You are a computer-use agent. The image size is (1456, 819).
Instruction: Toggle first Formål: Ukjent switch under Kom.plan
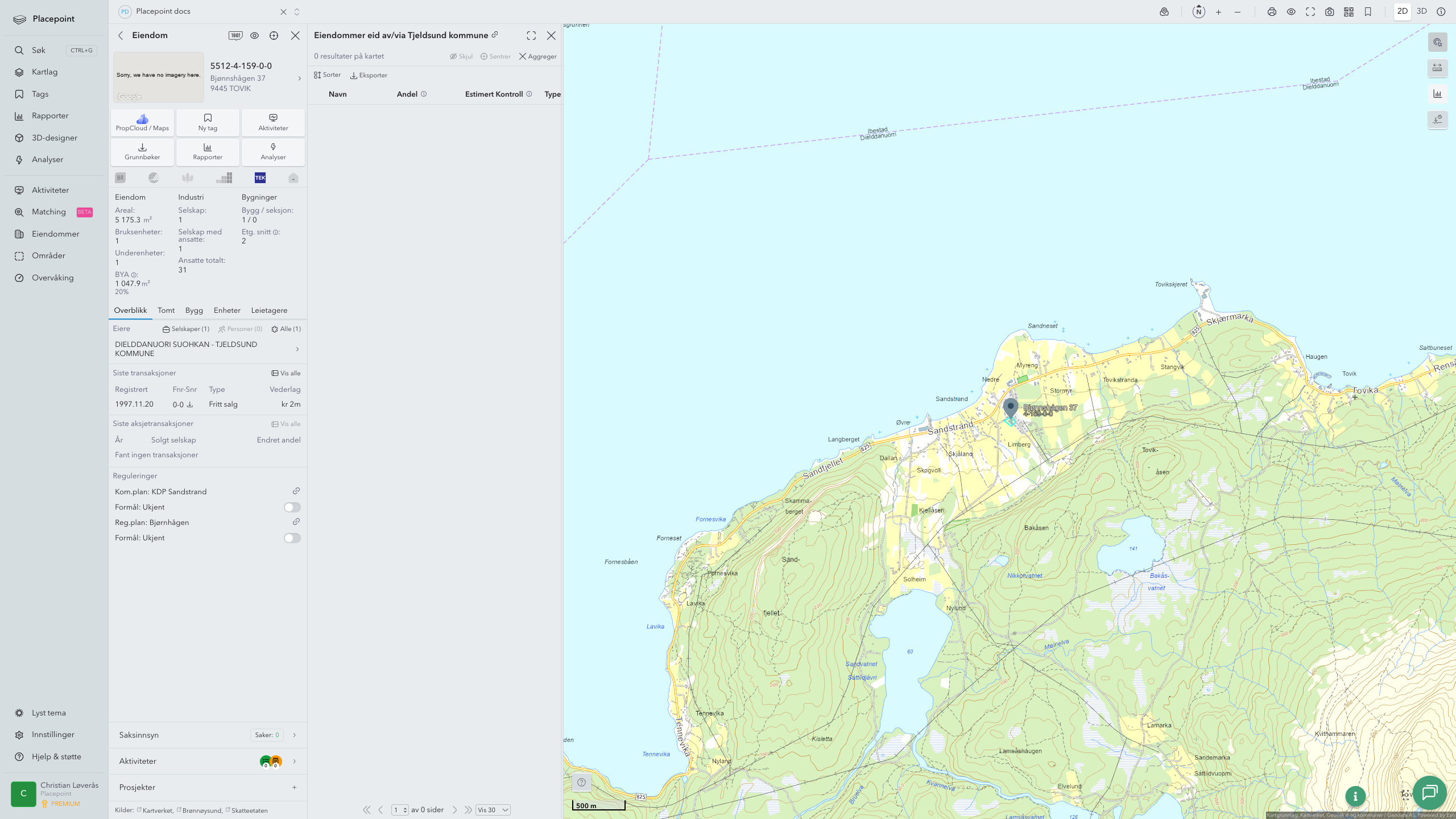pyautogui.click(x=292, y=507)
